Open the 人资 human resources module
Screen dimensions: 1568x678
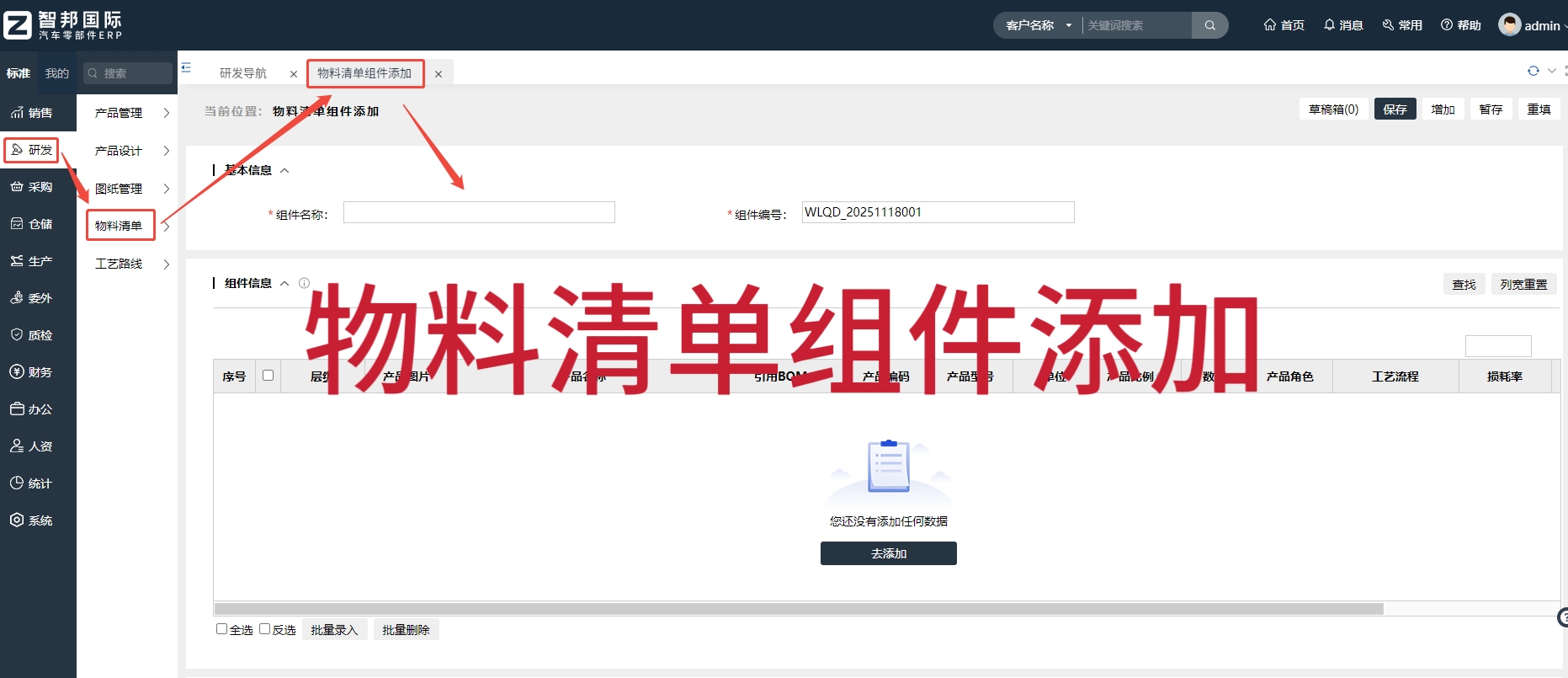(x=32, y=446)
